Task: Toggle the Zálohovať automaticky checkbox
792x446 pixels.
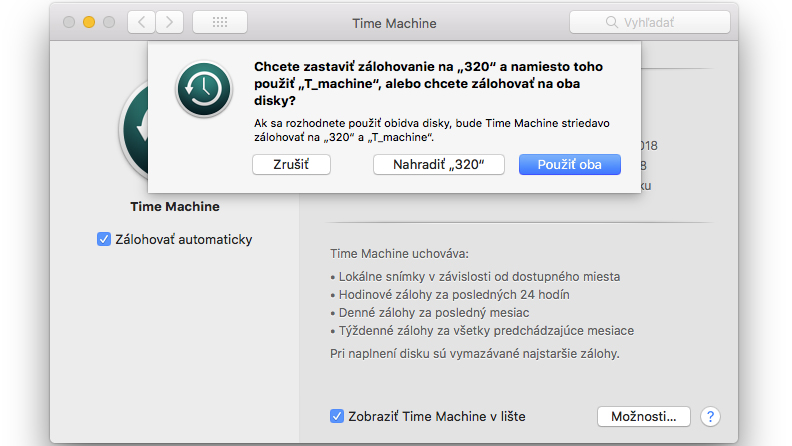Action: [104, 239]
